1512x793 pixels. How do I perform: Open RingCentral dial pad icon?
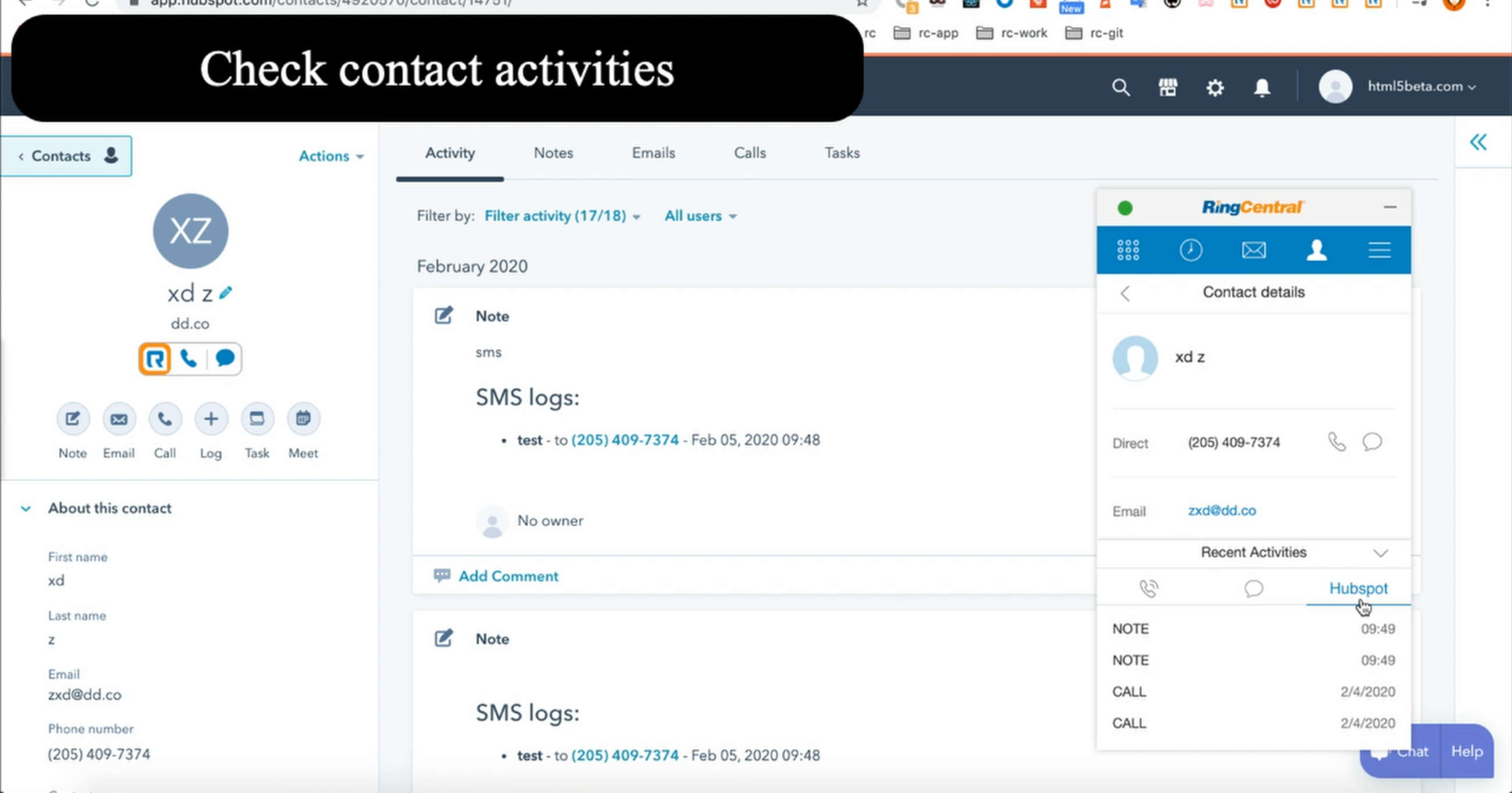1127,250
